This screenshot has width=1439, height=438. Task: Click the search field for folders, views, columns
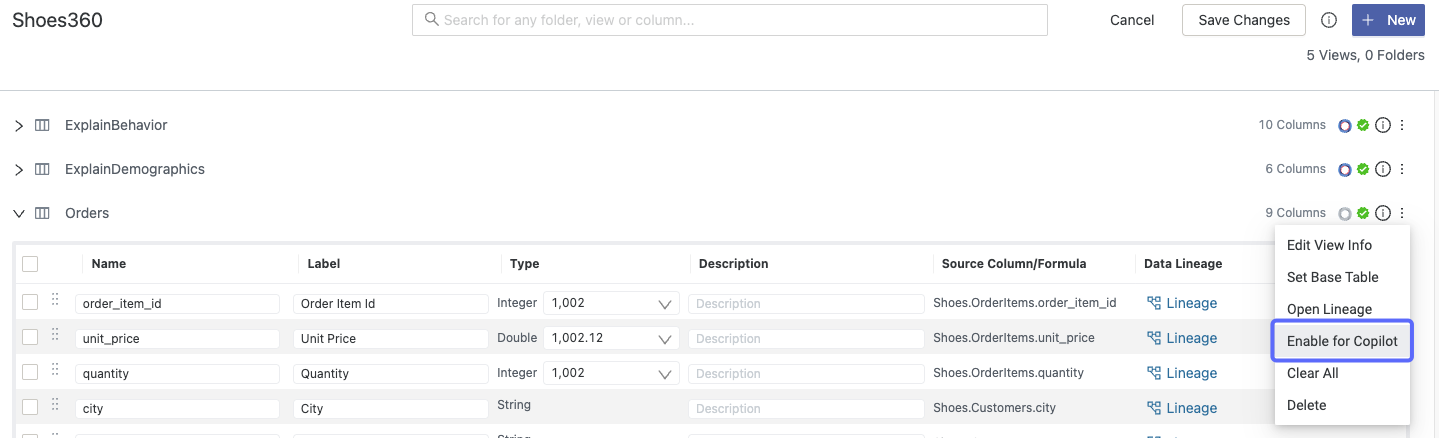[730, 20]
